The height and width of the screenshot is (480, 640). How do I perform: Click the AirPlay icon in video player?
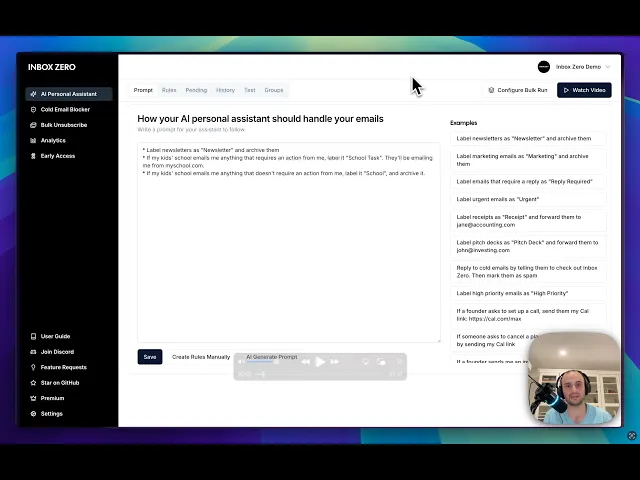point(366,362)
